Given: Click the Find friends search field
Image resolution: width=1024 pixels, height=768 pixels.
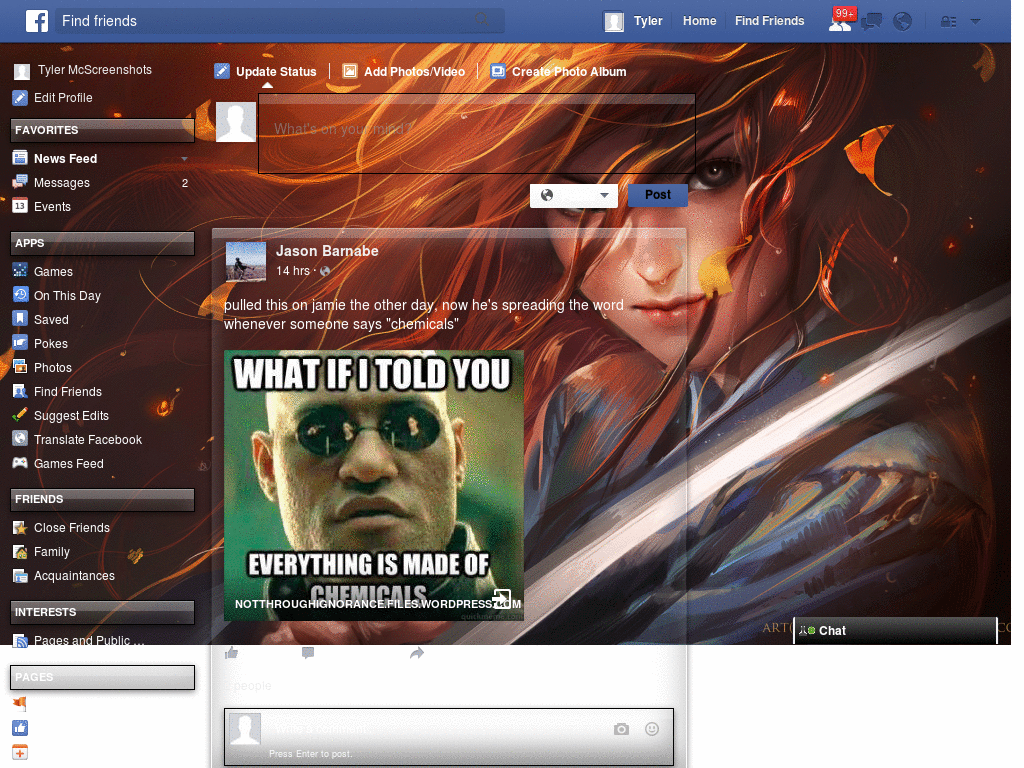Looking at the screenshot, I should (279, 21).
